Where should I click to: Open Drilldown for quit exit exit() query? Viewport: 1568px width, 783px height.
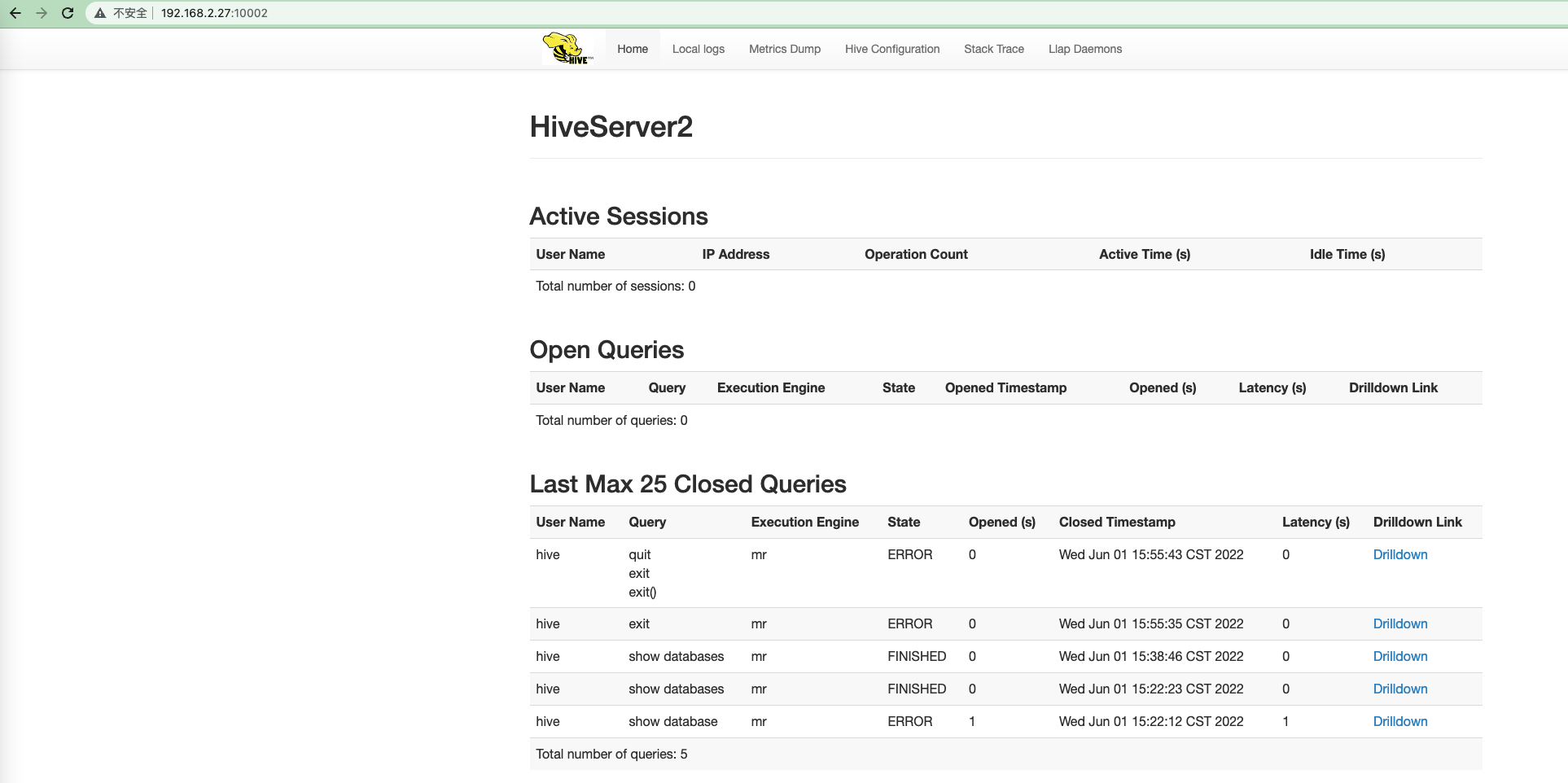[1400, 554]
